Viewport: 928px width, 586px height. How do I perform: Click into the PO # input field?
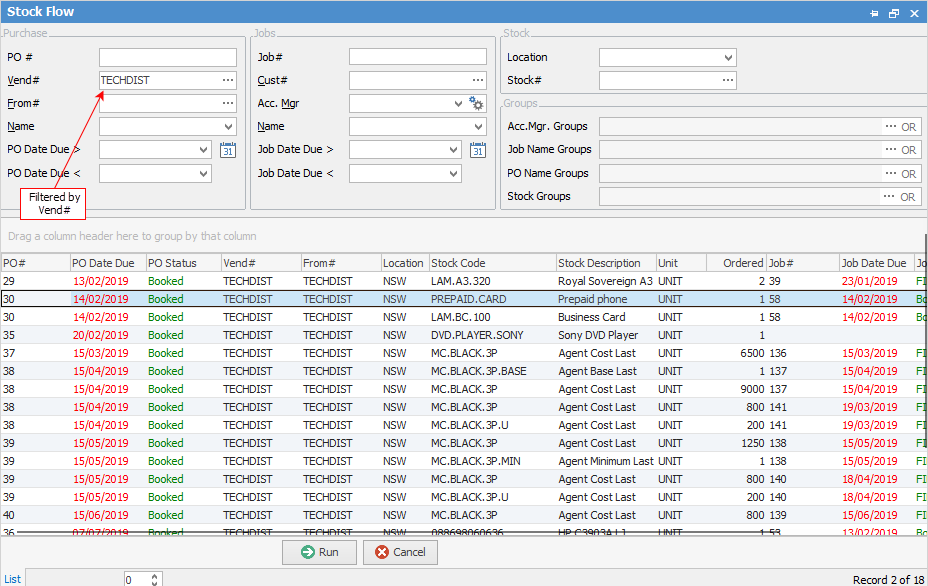167,58
